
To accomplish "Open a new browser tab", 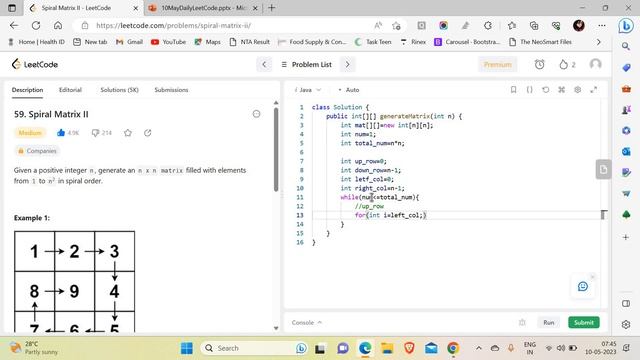I will click(x=272, y=8).
